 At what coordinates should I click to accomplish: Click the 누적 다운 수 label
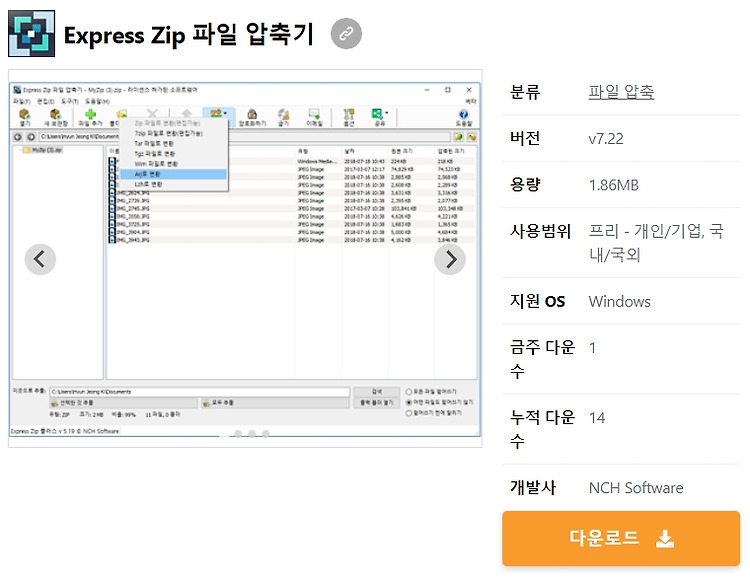click(x=542, y=429)
